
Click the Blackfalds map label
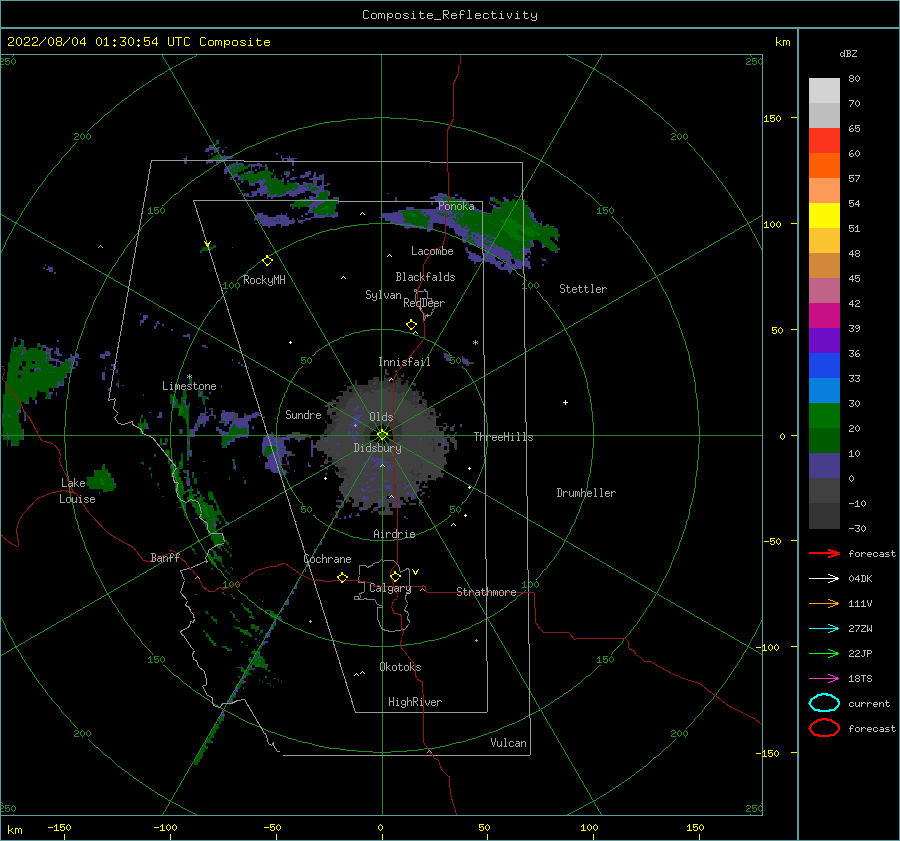click(x=425, y=277)
